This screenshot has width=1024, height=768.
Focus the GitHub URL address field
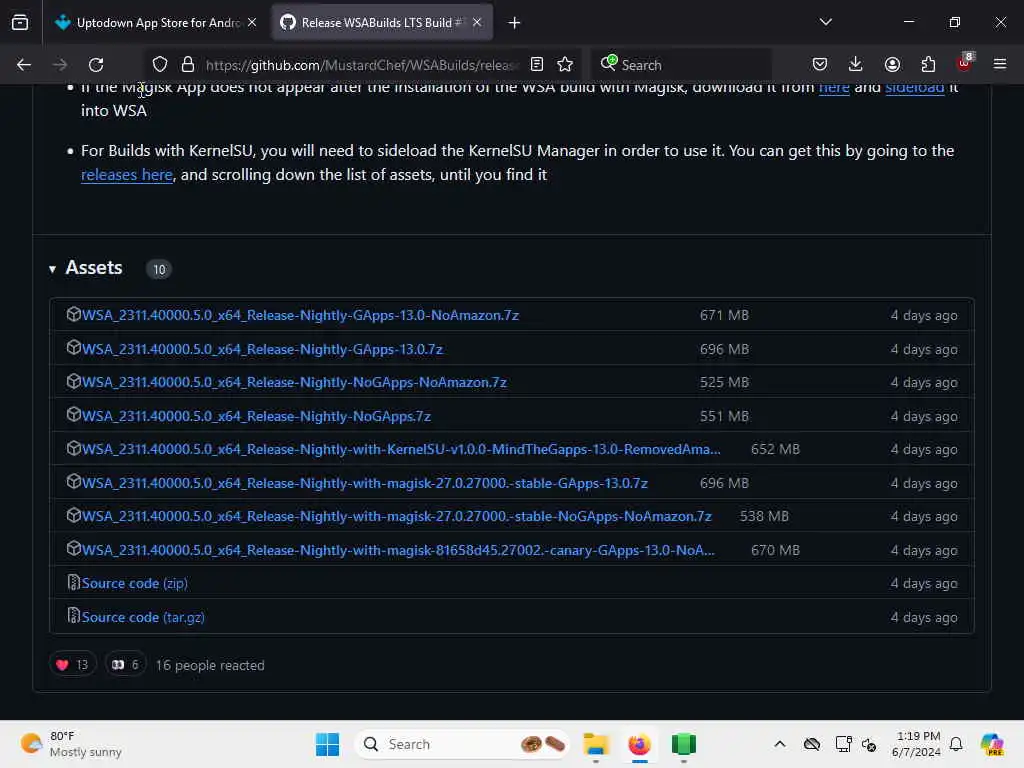point(362,65)
